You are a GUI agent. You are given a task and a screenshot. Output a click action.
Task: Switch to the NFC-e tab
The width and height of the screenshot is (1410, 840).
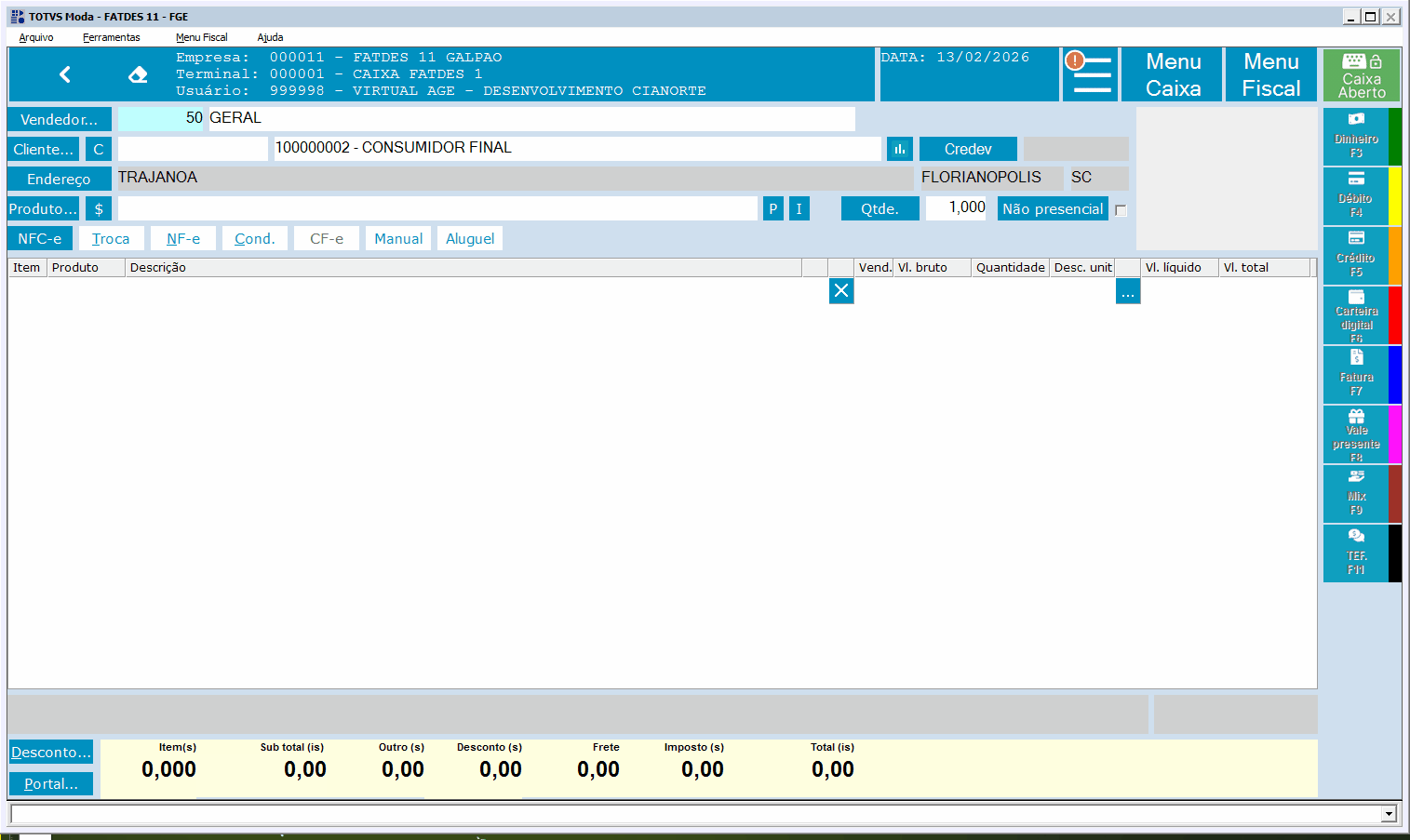[39, 238]
